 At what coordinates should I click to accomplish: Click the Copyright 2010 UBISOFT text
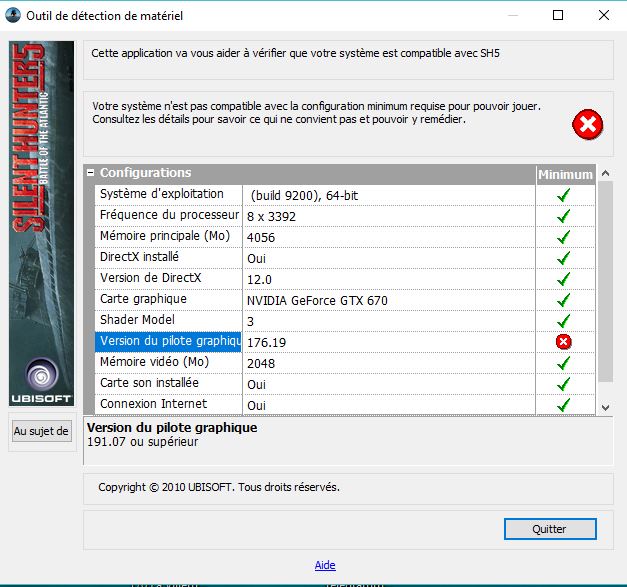pos(219,487)
